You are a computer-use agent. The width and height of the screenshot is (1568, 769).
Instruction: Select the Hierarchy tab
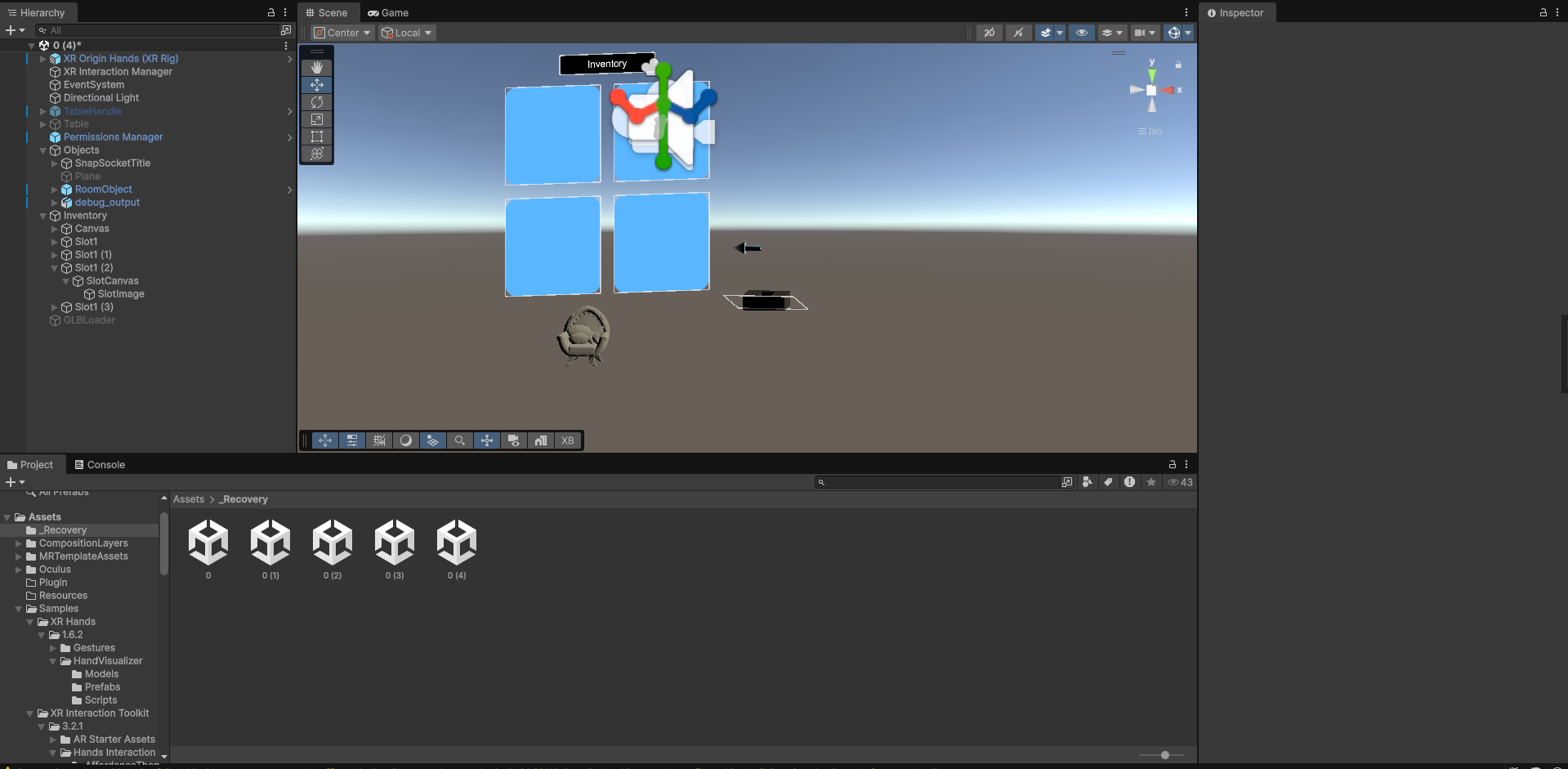point(36,13)
